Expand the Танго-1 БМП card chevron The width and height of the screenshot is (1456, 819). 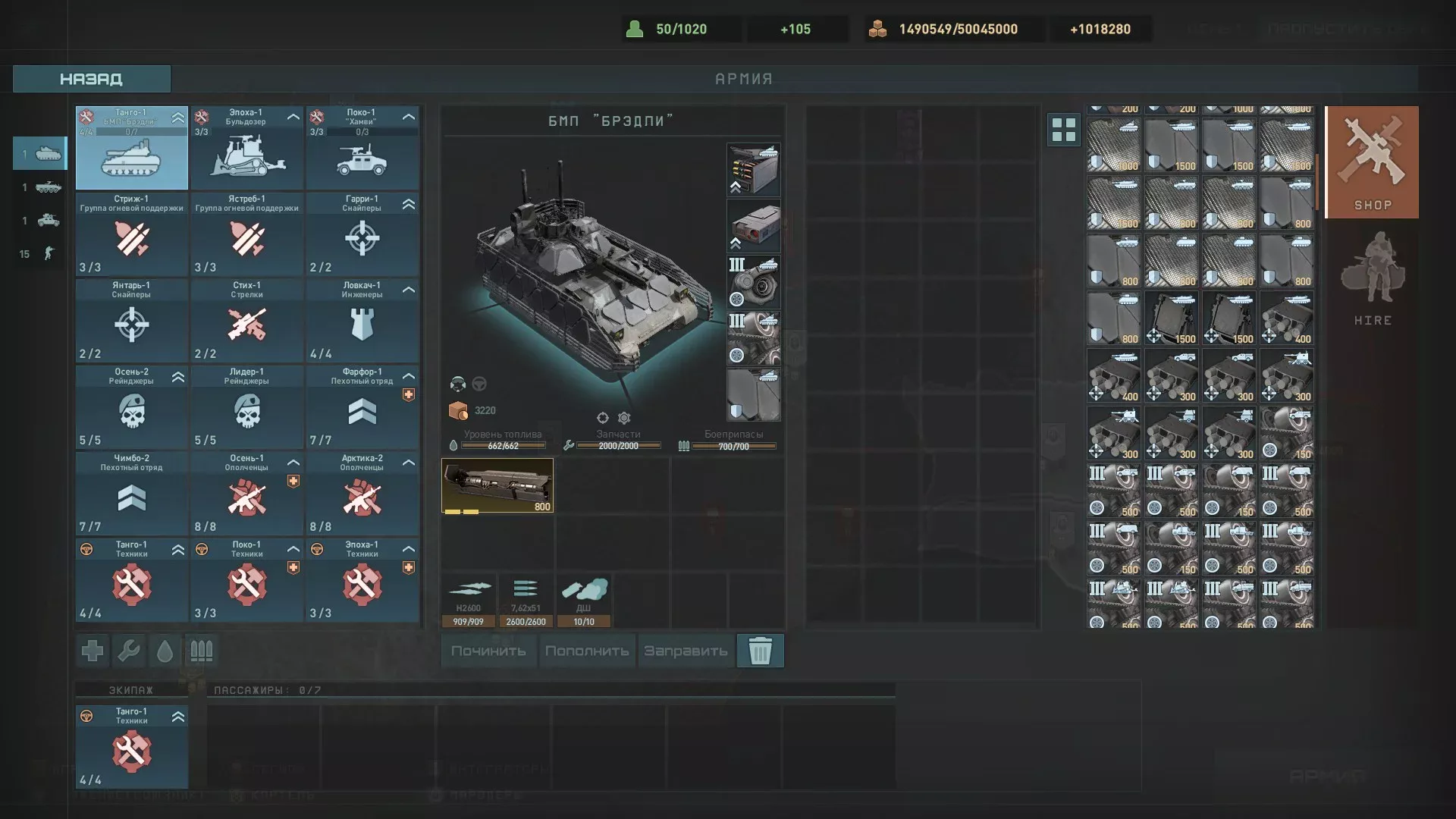[178, 118]
